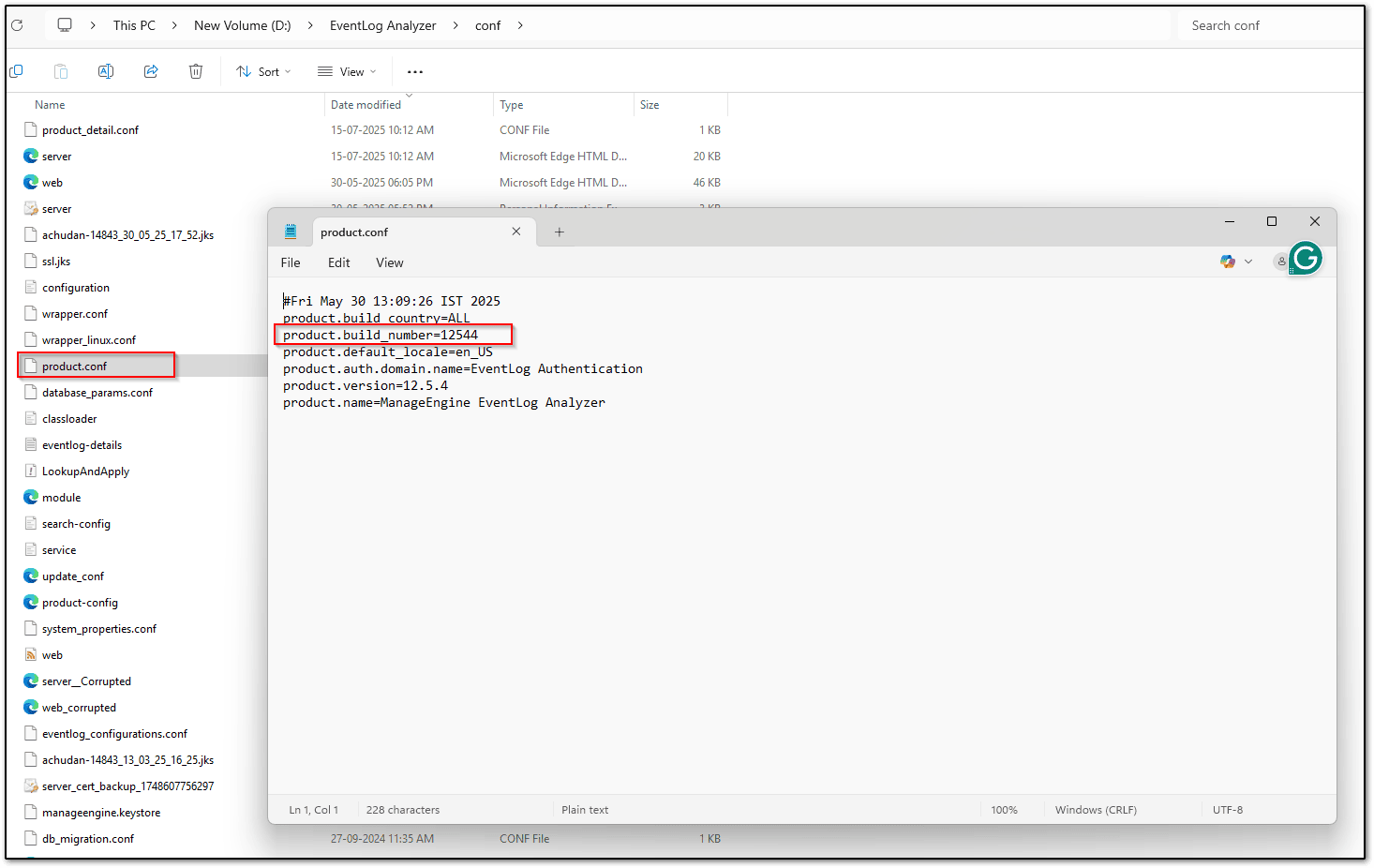Select the product_detail.conf file
The image size is (1374, 868).
(90, 130)
